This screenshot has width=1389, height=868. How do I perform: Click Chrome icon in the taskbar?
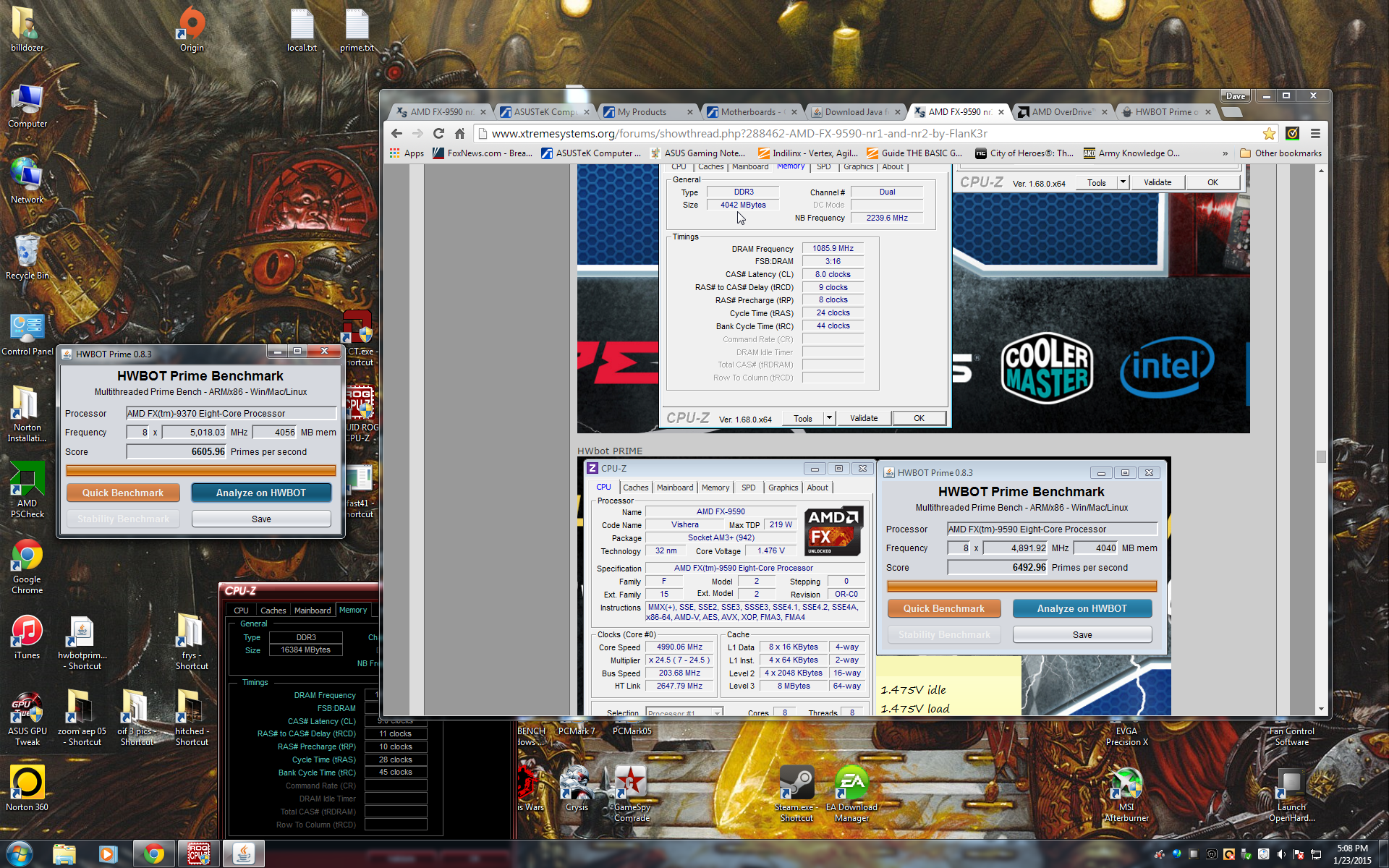[x=153, y=854]
